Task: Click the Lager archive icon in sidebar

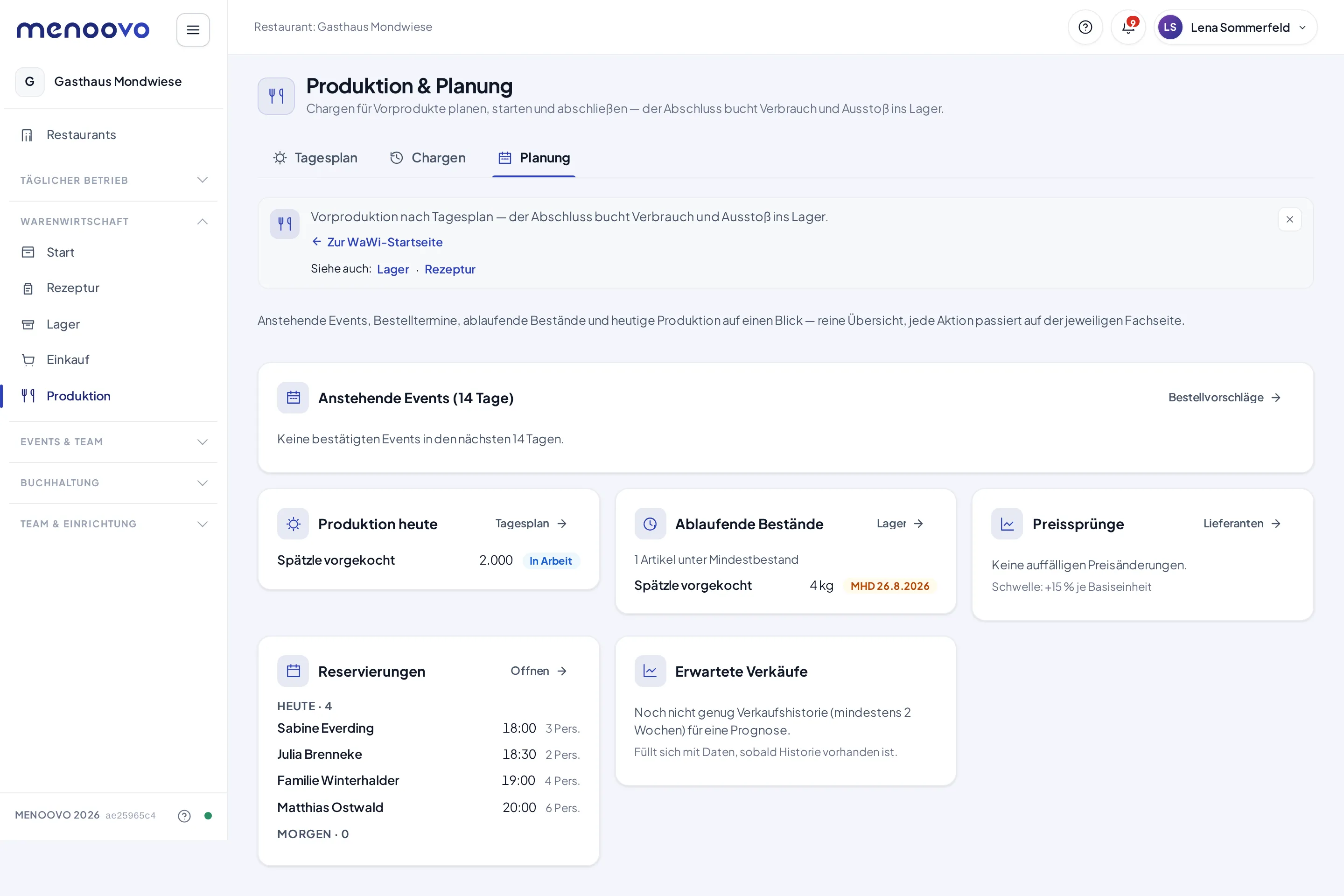Action: click(x=28, y=324)
